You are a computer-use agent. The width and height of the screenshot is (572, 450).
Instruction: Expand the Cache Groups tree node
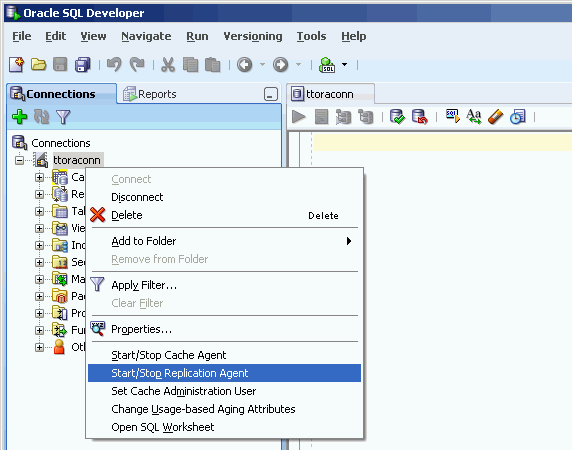coord(39,177)
